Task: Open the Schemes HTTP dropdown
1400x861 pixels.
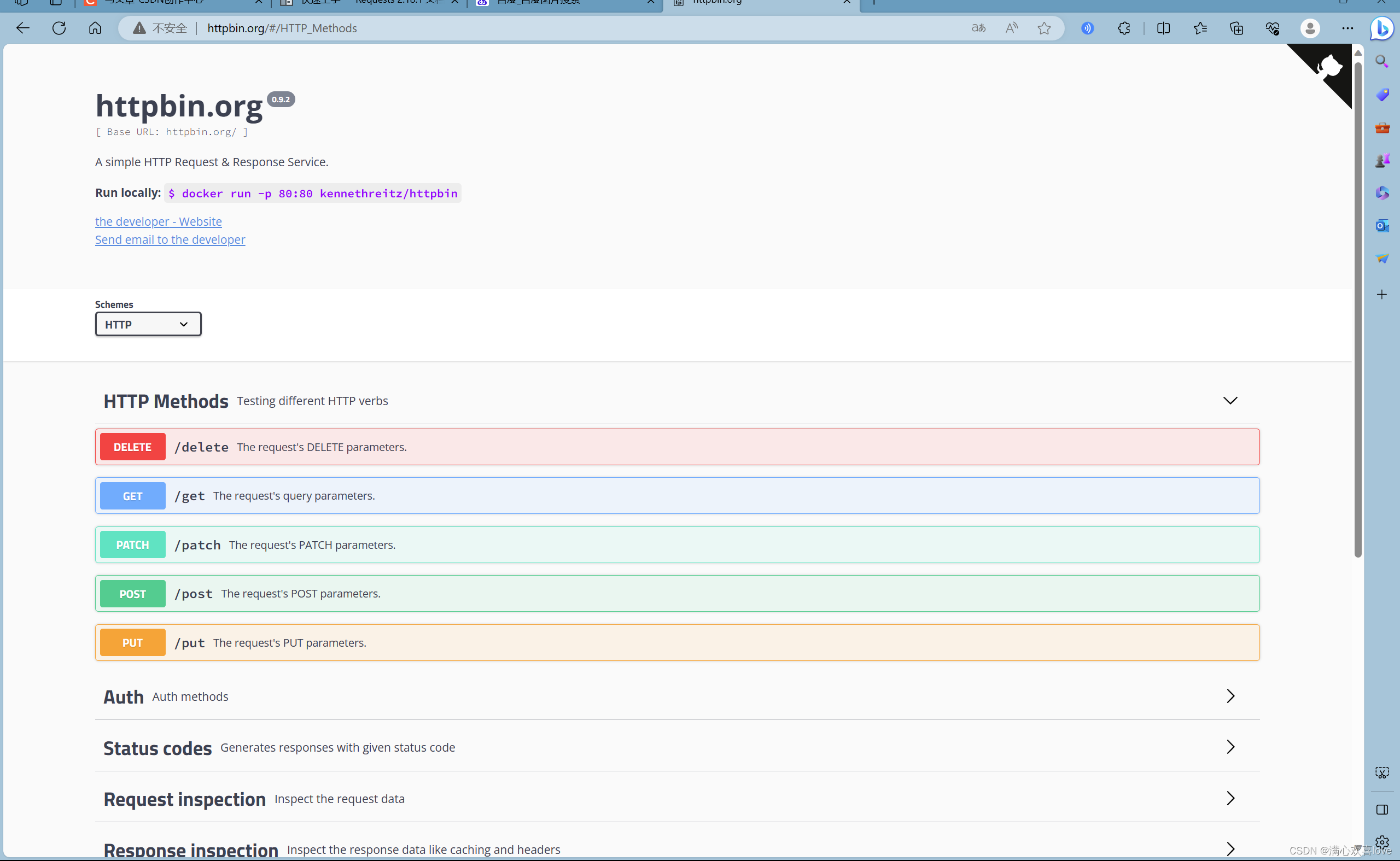Action: click(148, 324)
